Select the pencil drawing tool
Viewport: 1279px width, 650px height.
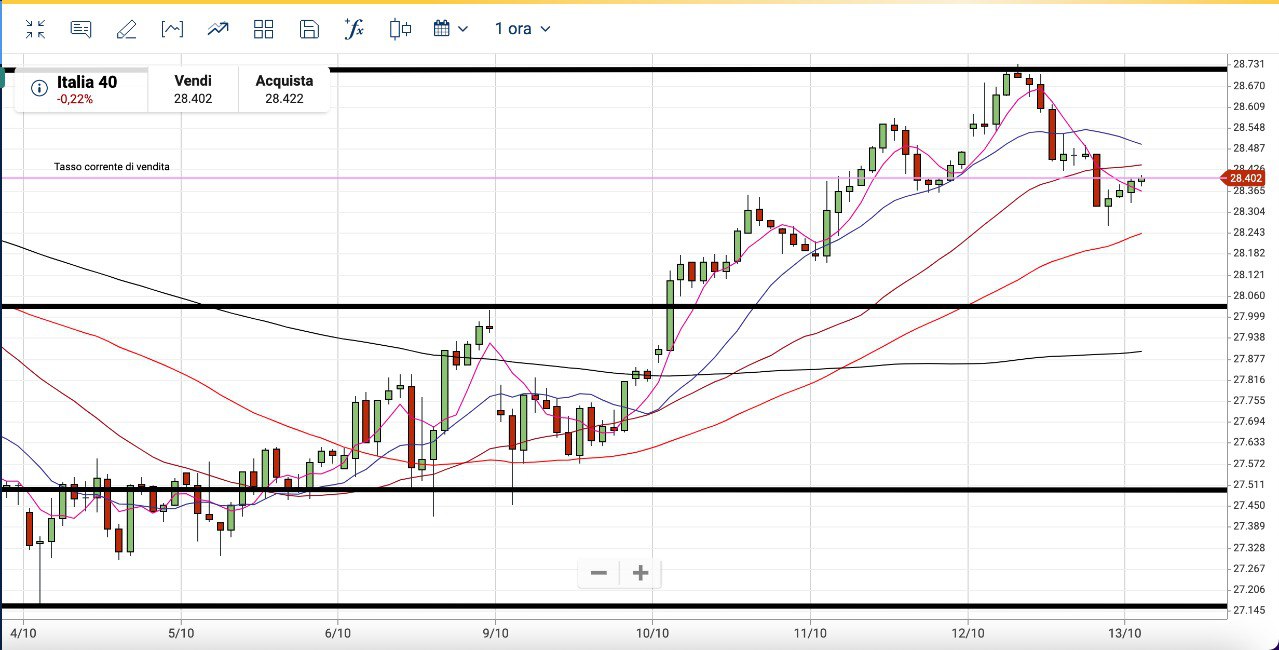126,29
